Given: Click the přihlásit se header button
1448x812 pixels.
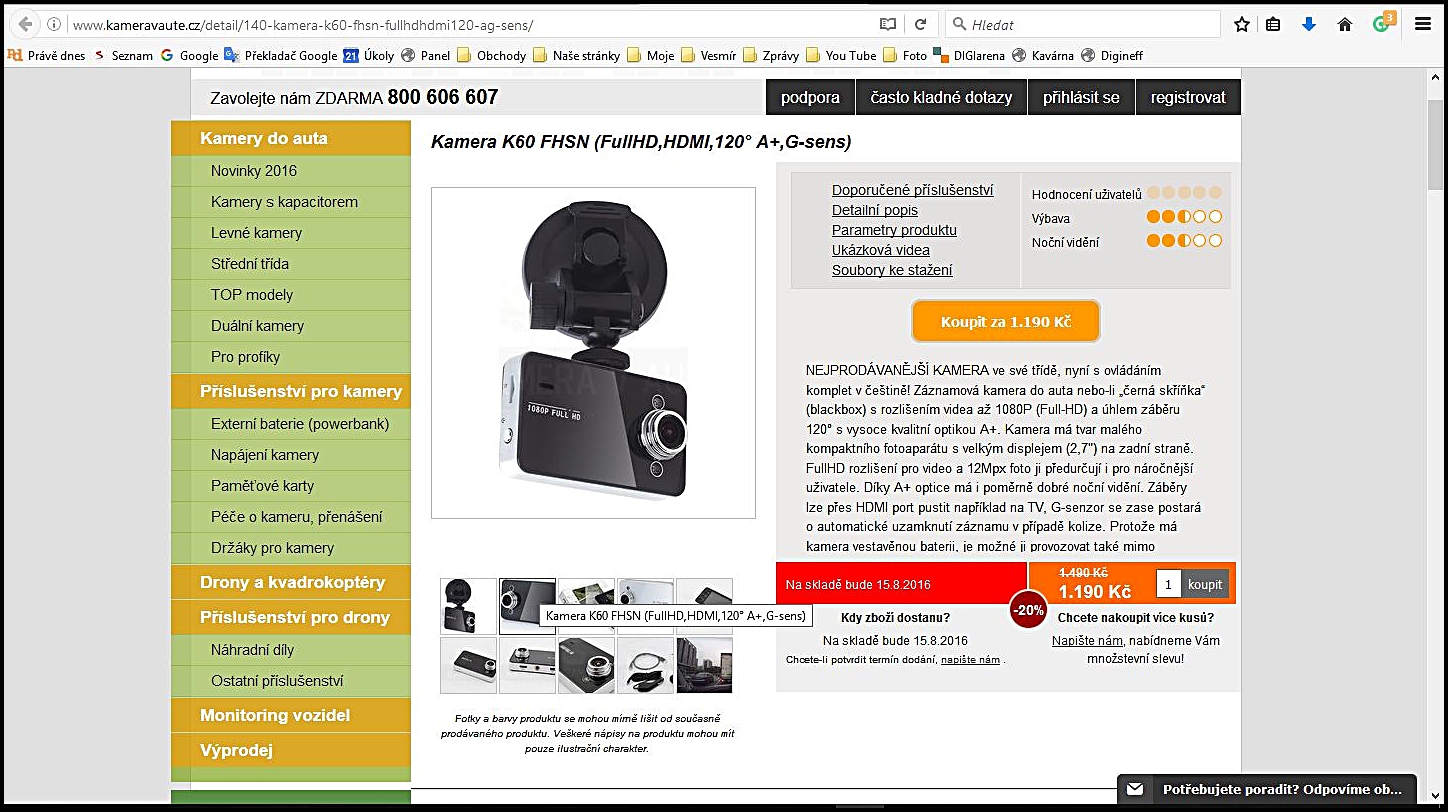Looking at the screenshot, I should (x=1081, y=98).
